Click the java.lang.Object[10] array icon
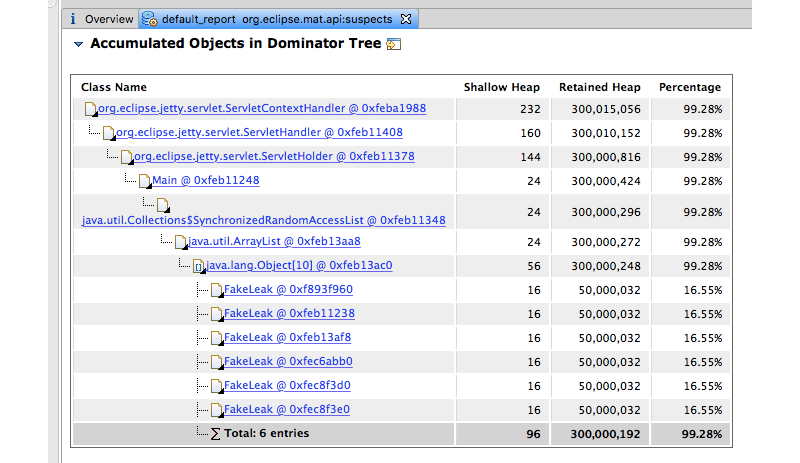800x463 pixels. (x=199, y=266)
